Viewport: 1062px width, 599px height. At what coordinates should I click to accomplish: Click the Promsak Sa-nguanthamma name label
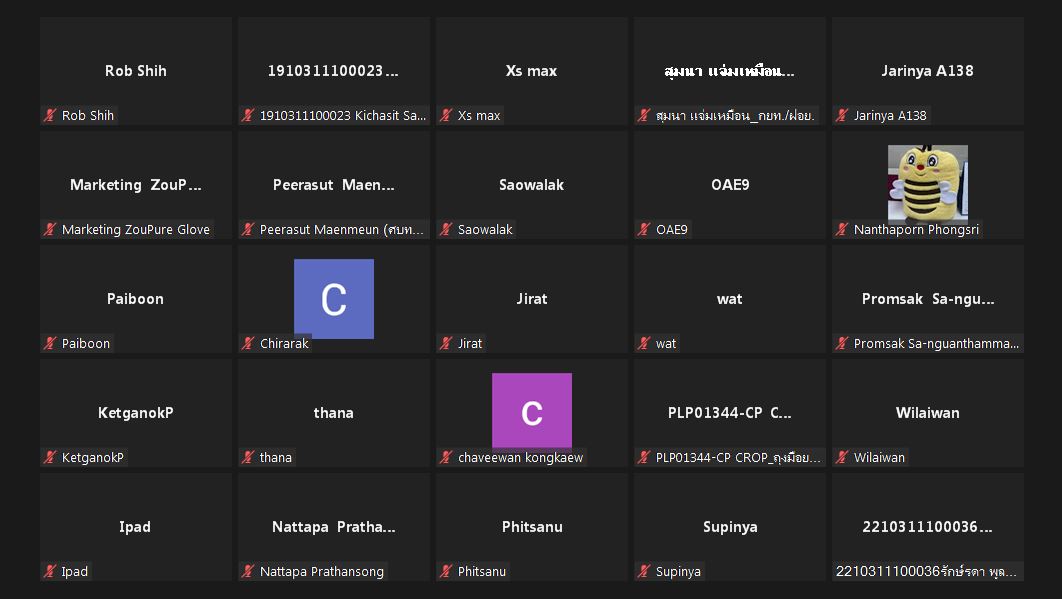click(x=936, y=344)
